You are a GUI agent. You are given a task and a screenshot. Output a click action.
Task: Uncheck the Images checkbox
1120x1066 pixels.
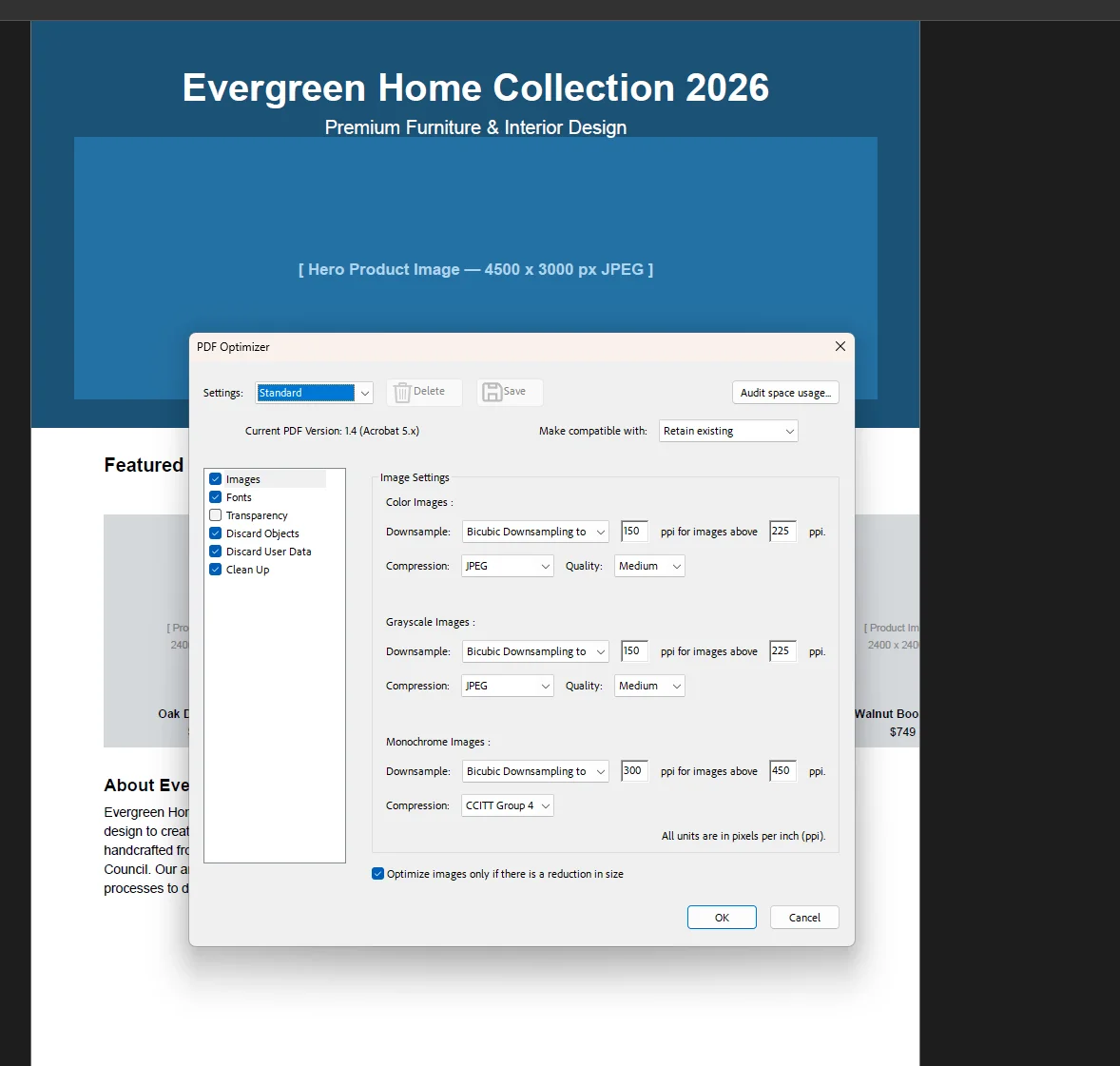[x=215, y=478]
